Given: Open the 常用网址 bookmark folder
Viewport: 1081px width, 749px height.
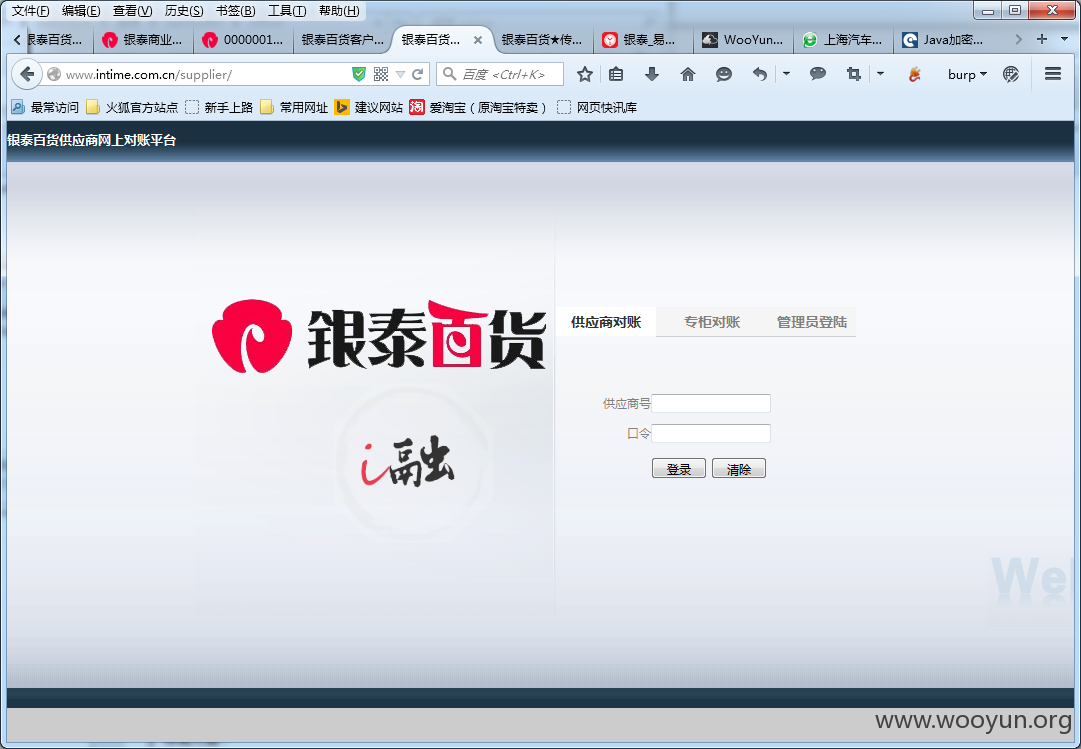Looking at the screenshot, I should 294,108.
